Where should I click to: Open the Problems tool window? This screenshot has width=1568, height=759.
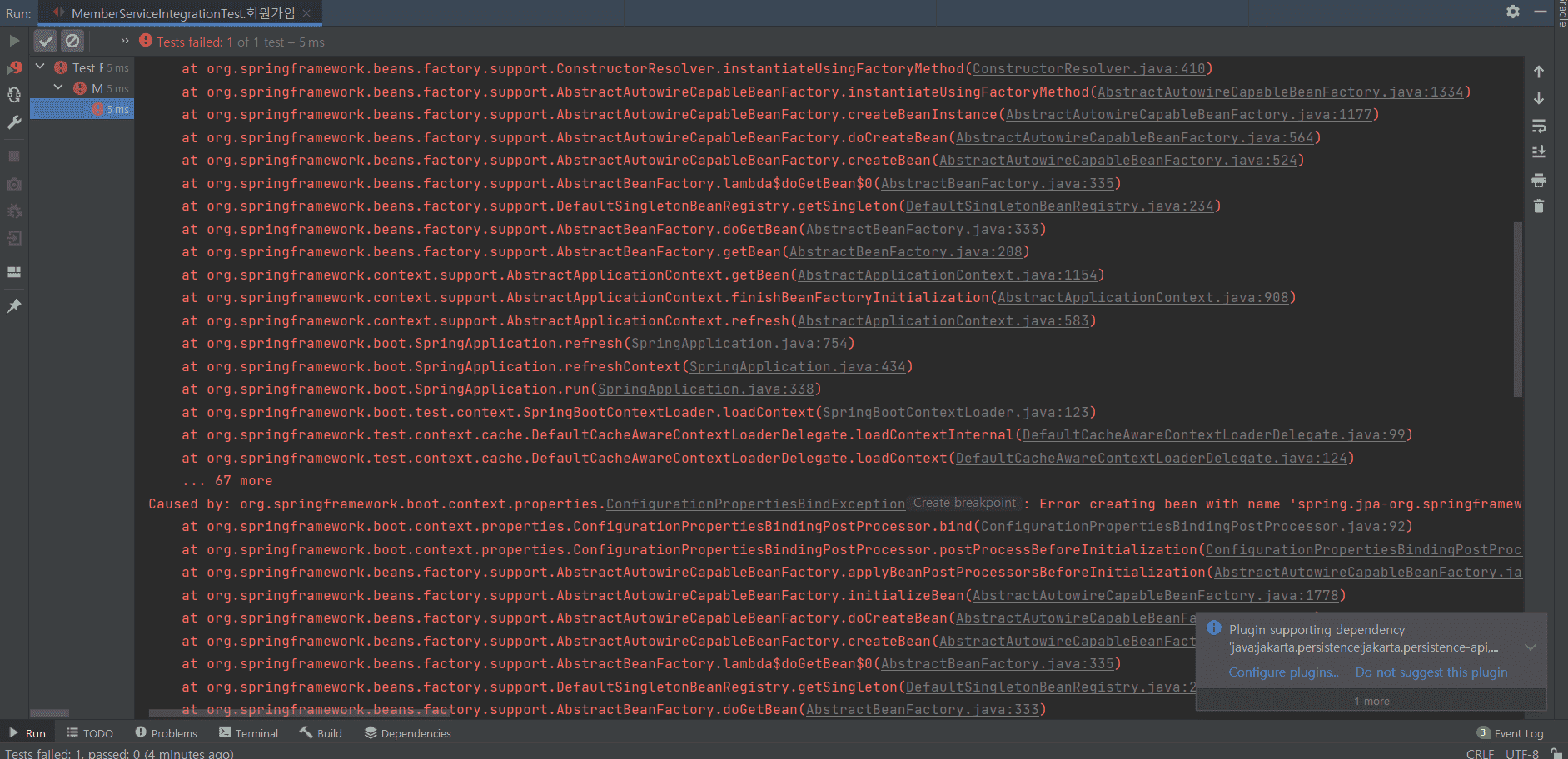167,733
